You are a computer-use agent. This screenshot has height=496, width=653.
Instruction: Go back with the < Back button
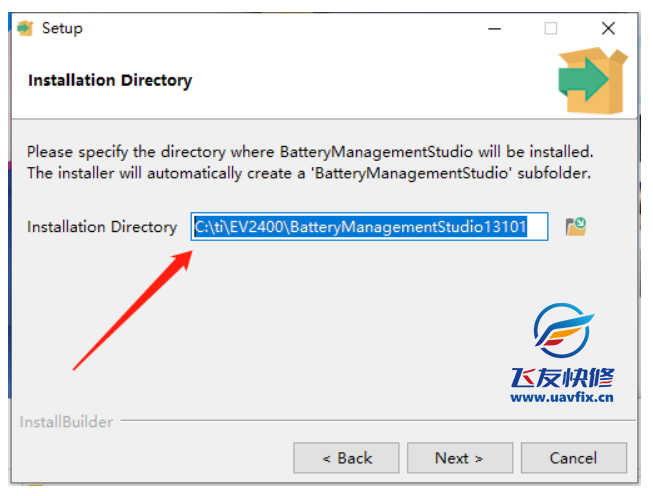[346, 458]
